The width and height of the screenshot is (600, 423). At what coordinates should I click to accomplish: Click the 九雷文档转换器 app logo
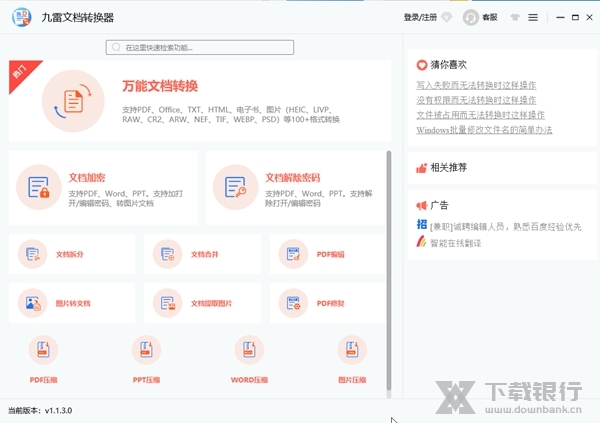[x=21, y=17]
